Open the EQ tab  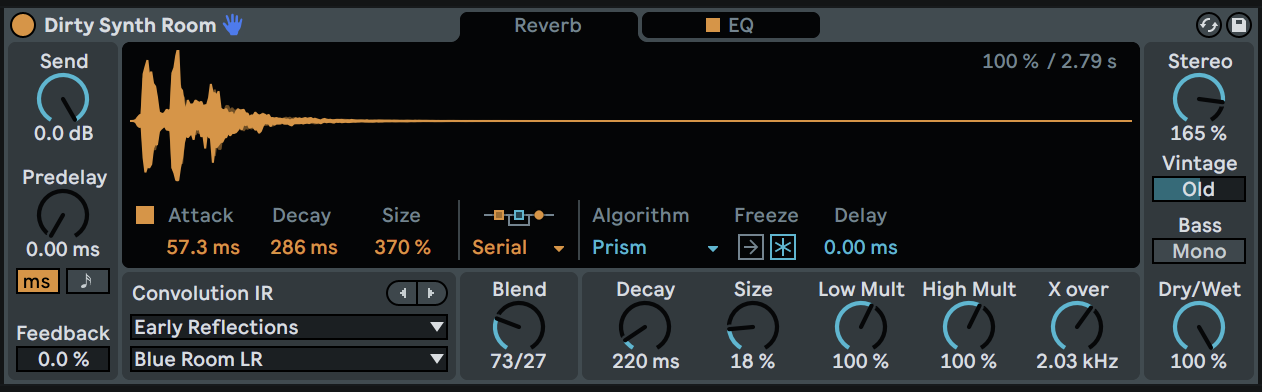coord(730,26)
